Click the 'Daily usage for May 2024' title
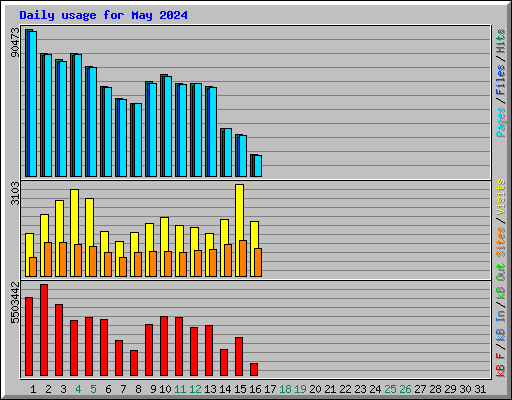 [x=103, y=15]
